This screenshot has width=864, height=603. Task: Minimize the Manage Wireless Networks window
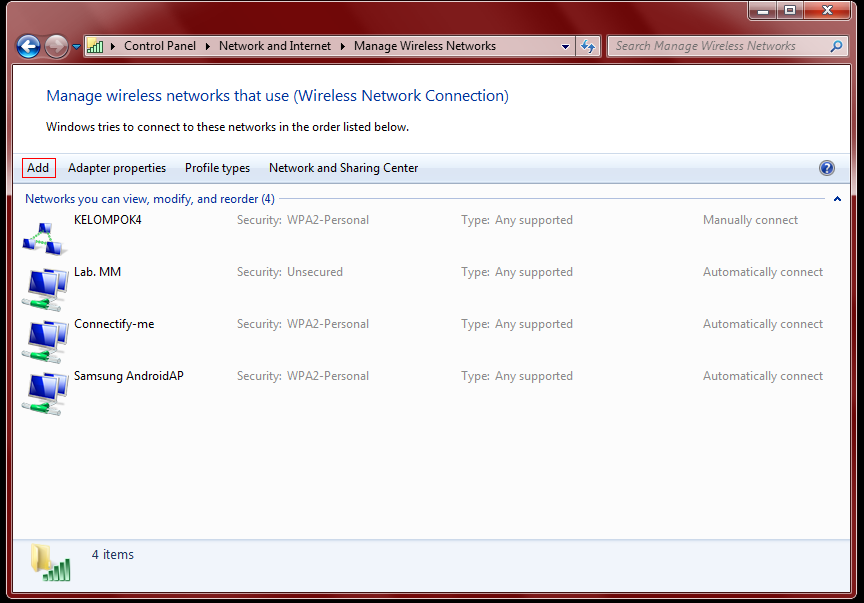(763, 10)
